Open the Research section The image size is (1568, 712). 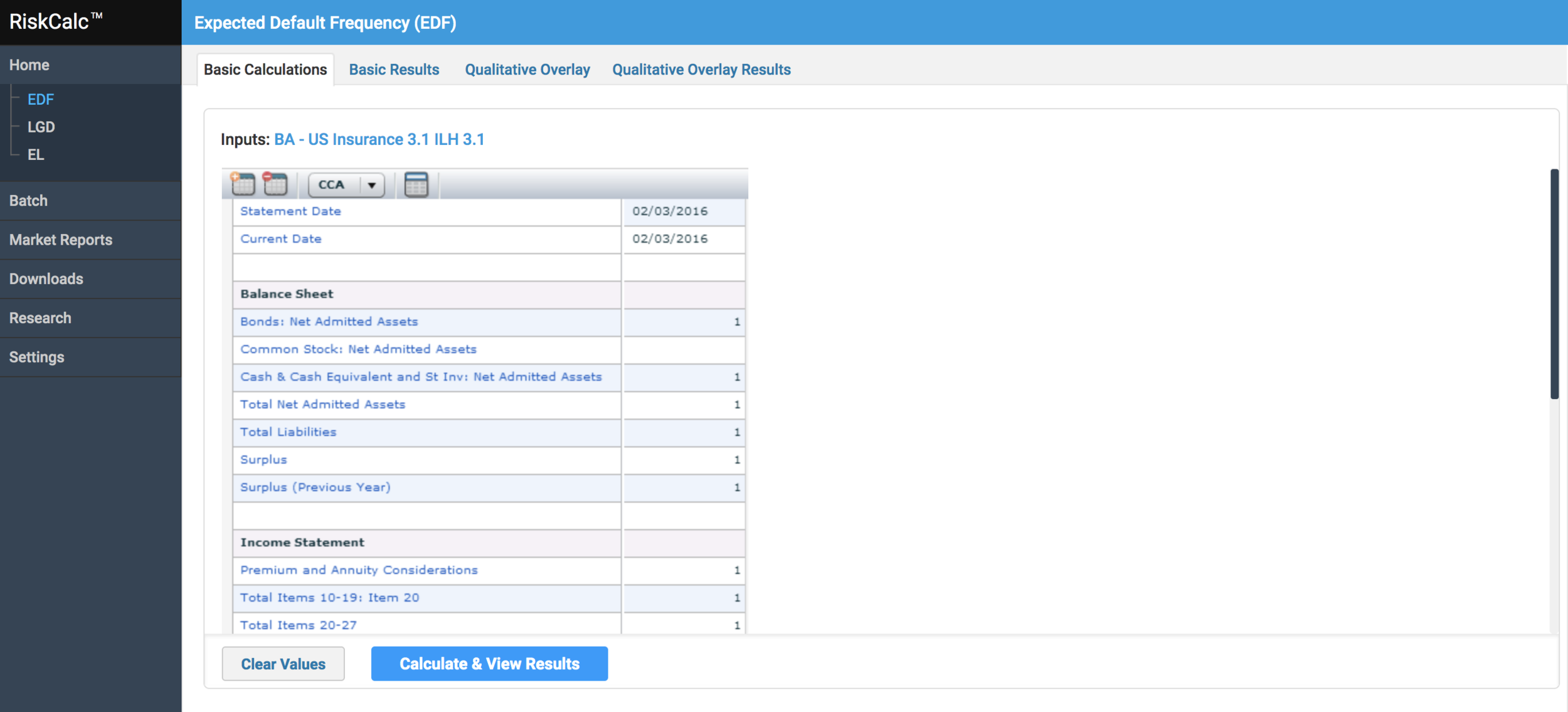click(x=91, y=318)
